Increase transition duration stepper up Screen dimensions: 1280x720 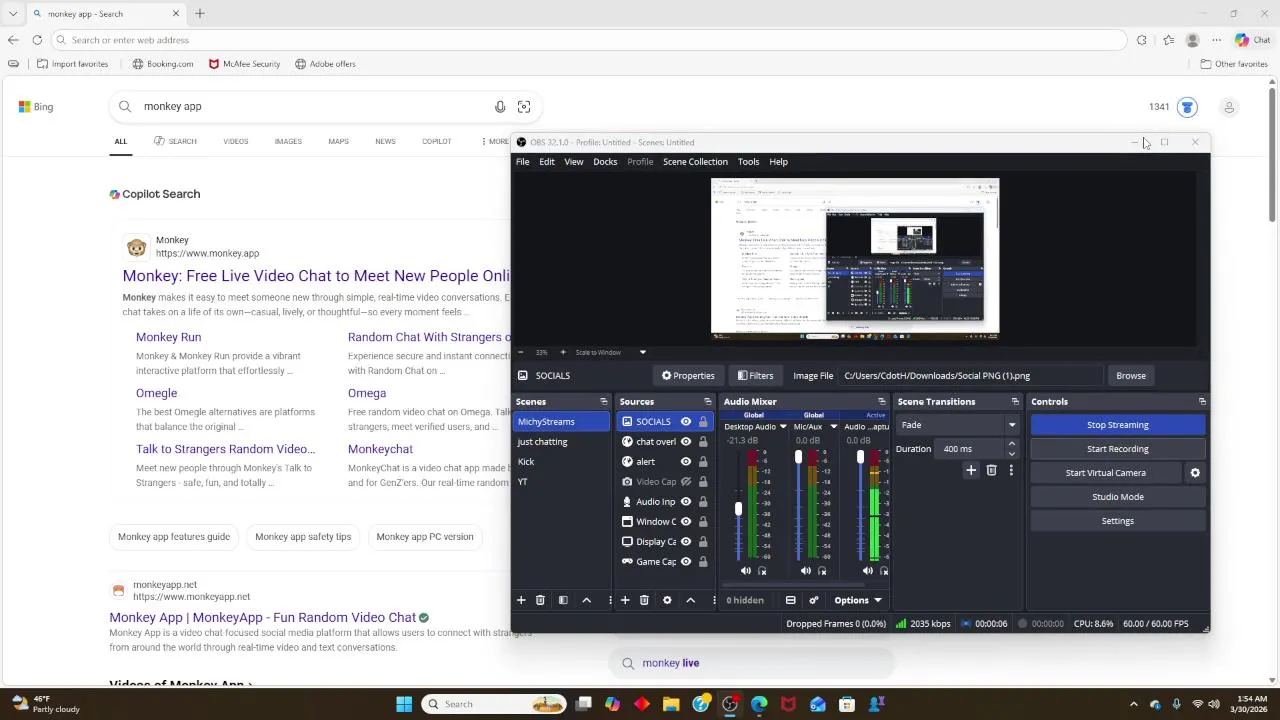(1011, 444)
